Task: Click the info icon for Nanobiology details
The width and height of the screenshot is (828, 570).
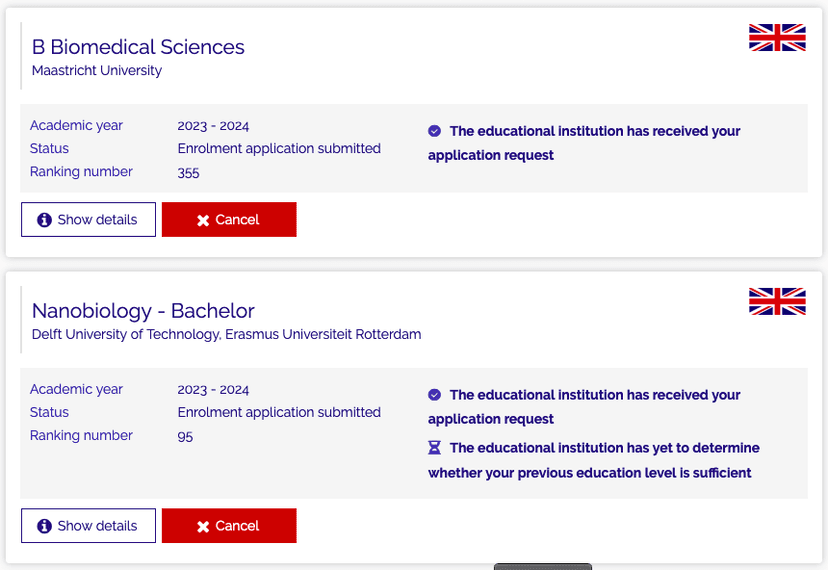Action: [x=44, y=526]
